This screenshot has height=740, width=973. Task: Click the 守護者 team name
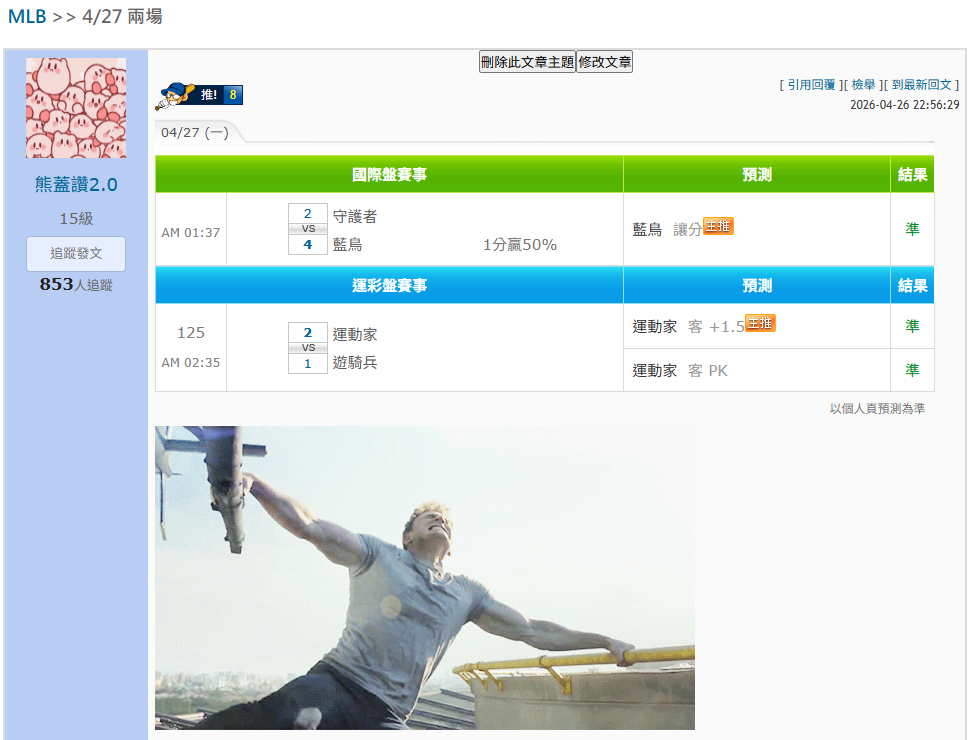click(x=355, y=216)
